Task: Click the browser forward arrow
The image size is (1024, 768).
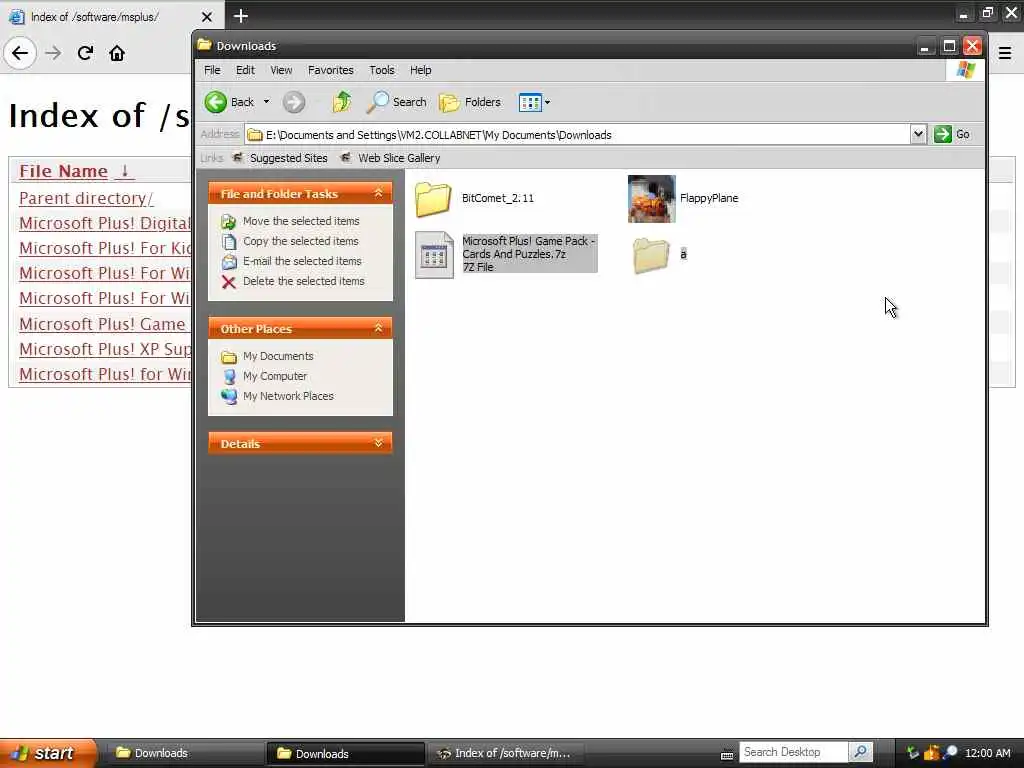Action: [x=53, y=53]
